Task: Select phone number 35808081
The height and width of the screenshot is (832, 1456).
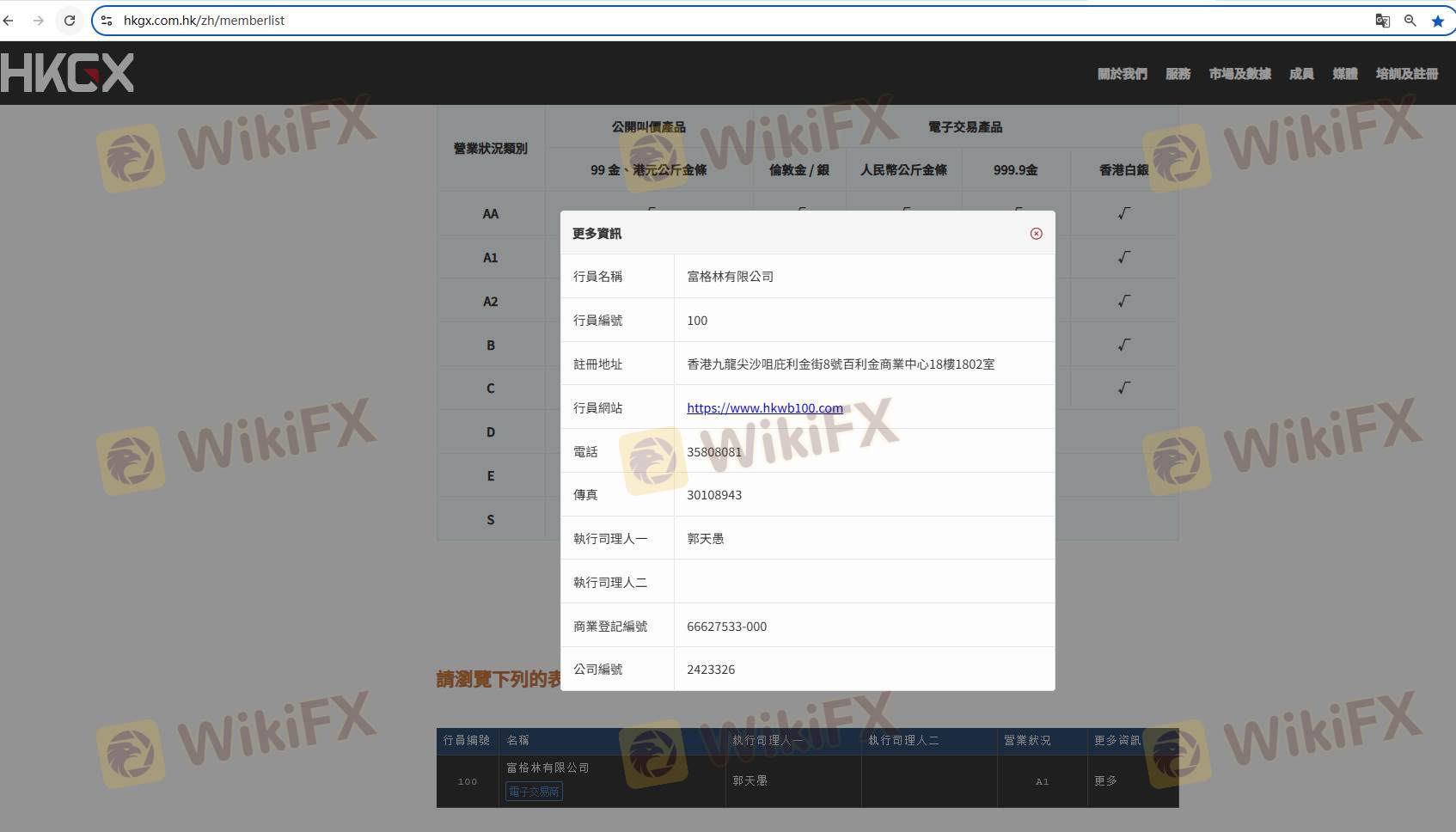Action: tap(714, 452)
